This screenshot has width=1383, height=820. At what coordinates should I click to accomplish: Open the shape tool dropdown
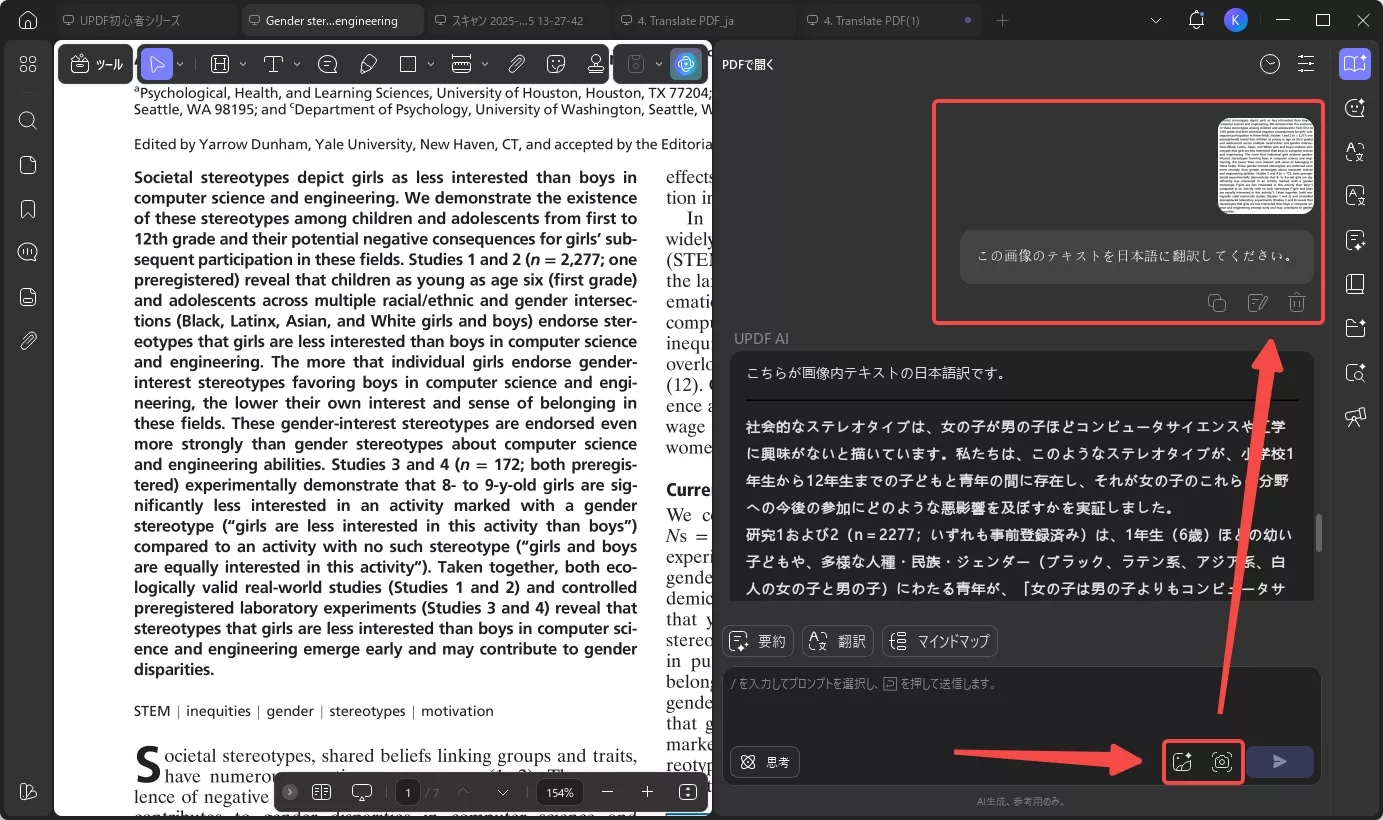point(432,63)
